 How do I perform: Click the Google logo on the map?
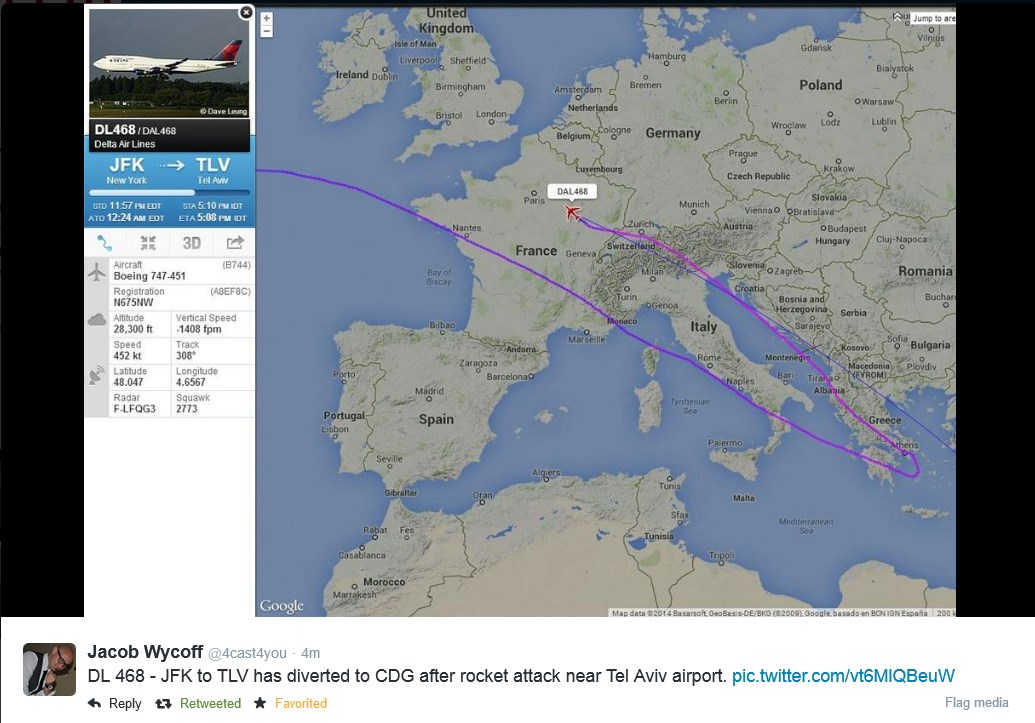(281, 606)
